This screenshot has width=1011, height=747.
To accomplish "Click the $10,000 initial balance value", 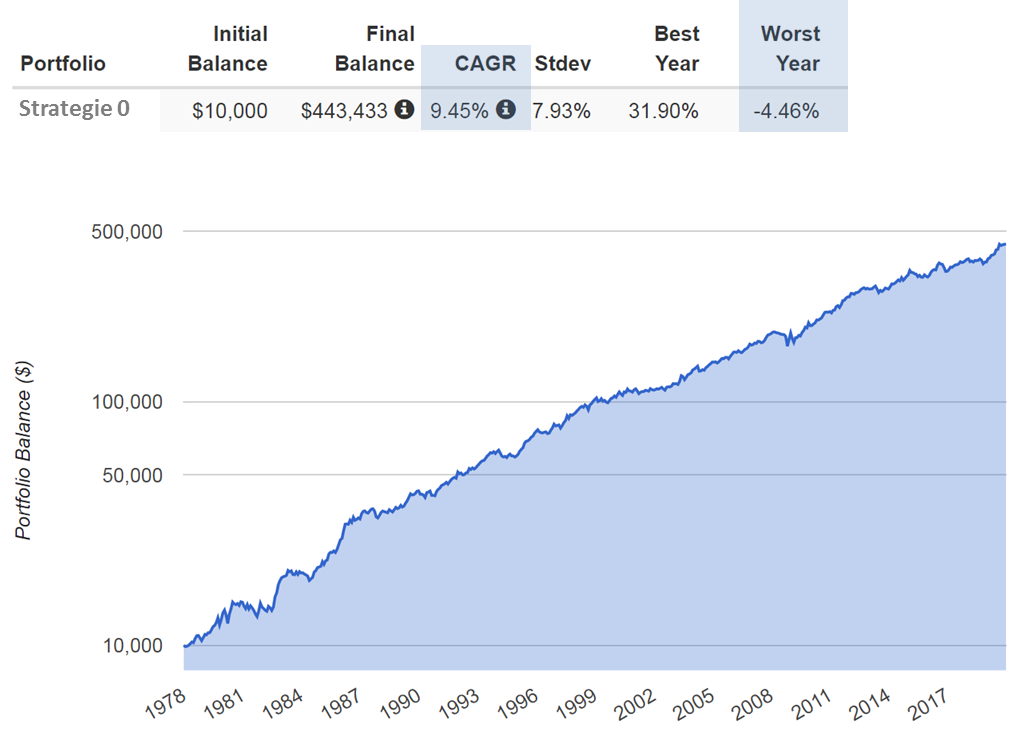I will pyautogui.click(x=230, y=111).
